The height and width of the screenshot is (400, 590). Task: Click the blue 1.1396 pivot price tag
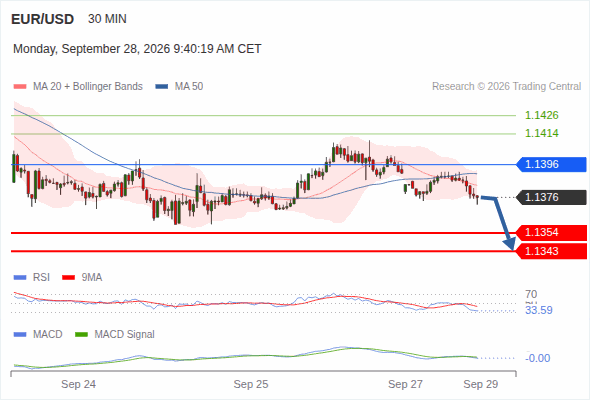point(551,164)
